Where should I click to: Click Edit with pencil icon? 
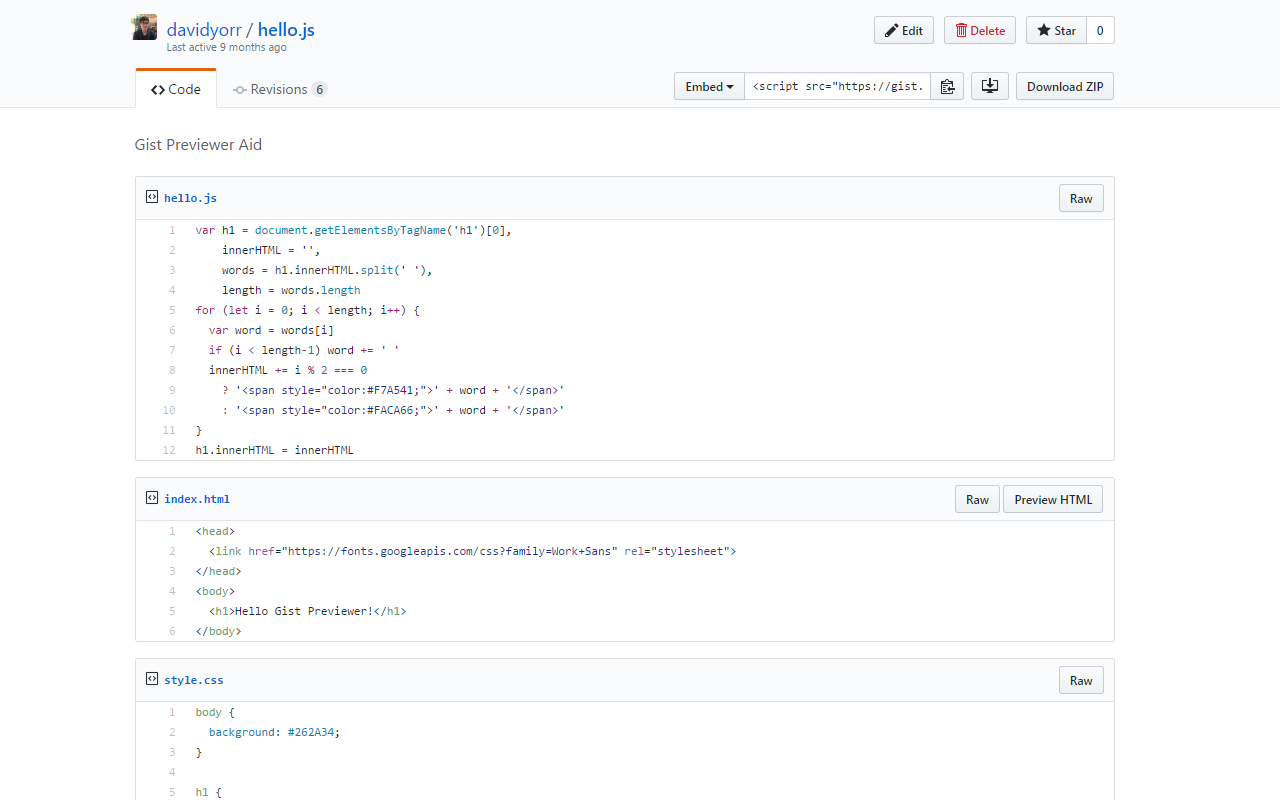(903, 31)
